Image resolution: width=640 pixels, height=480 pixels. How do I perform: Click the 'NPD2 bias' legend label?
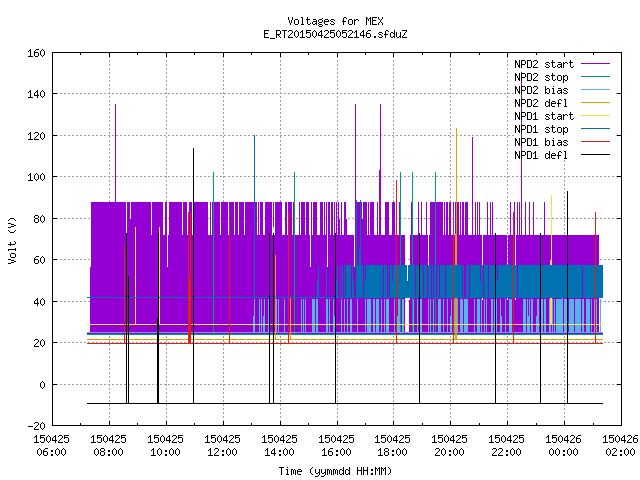541,90
